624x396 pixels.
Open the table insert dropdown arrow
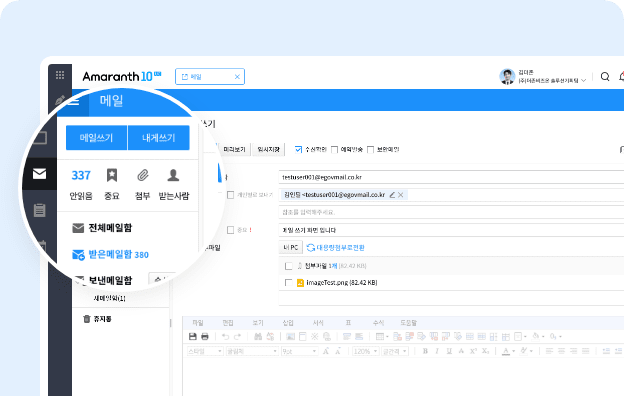pos(387,337)
